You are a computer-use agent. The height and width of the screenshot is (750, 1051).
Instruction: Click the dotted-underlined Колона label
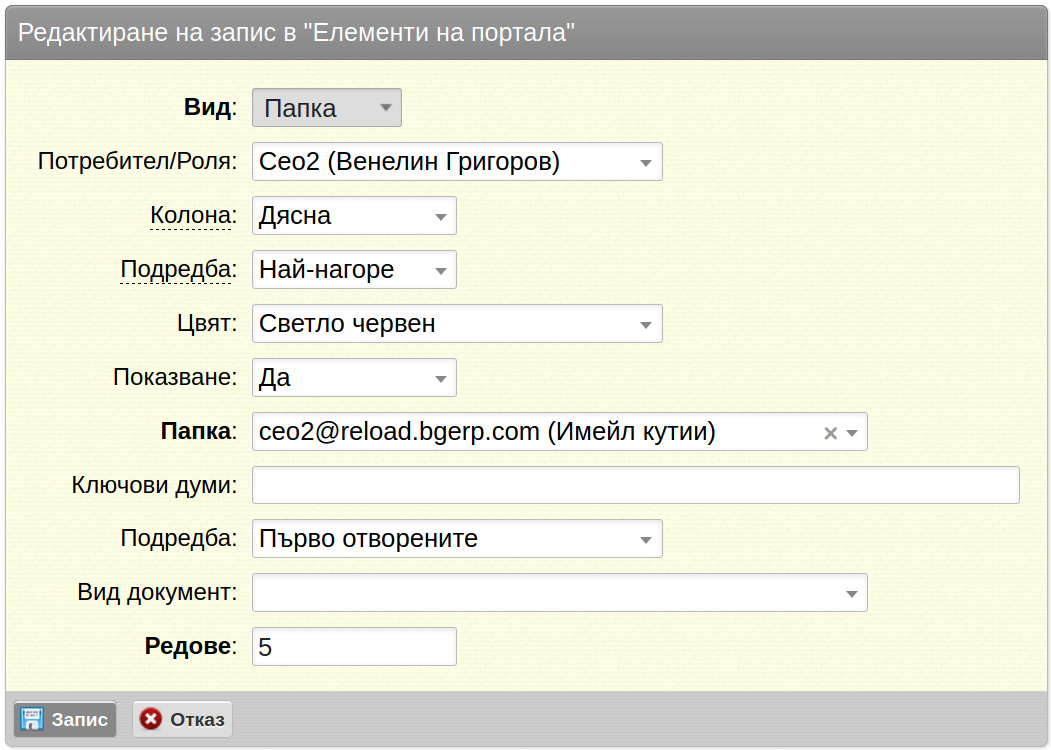(193, 215)
